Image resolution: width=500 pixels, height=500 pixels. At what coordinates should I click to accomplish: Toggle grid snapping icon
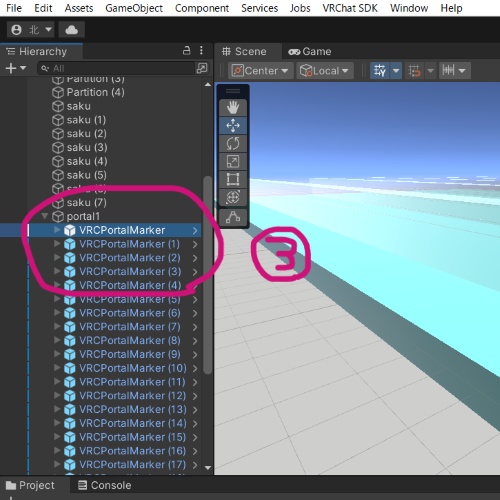pyautogui.click(x=415, y=71)
